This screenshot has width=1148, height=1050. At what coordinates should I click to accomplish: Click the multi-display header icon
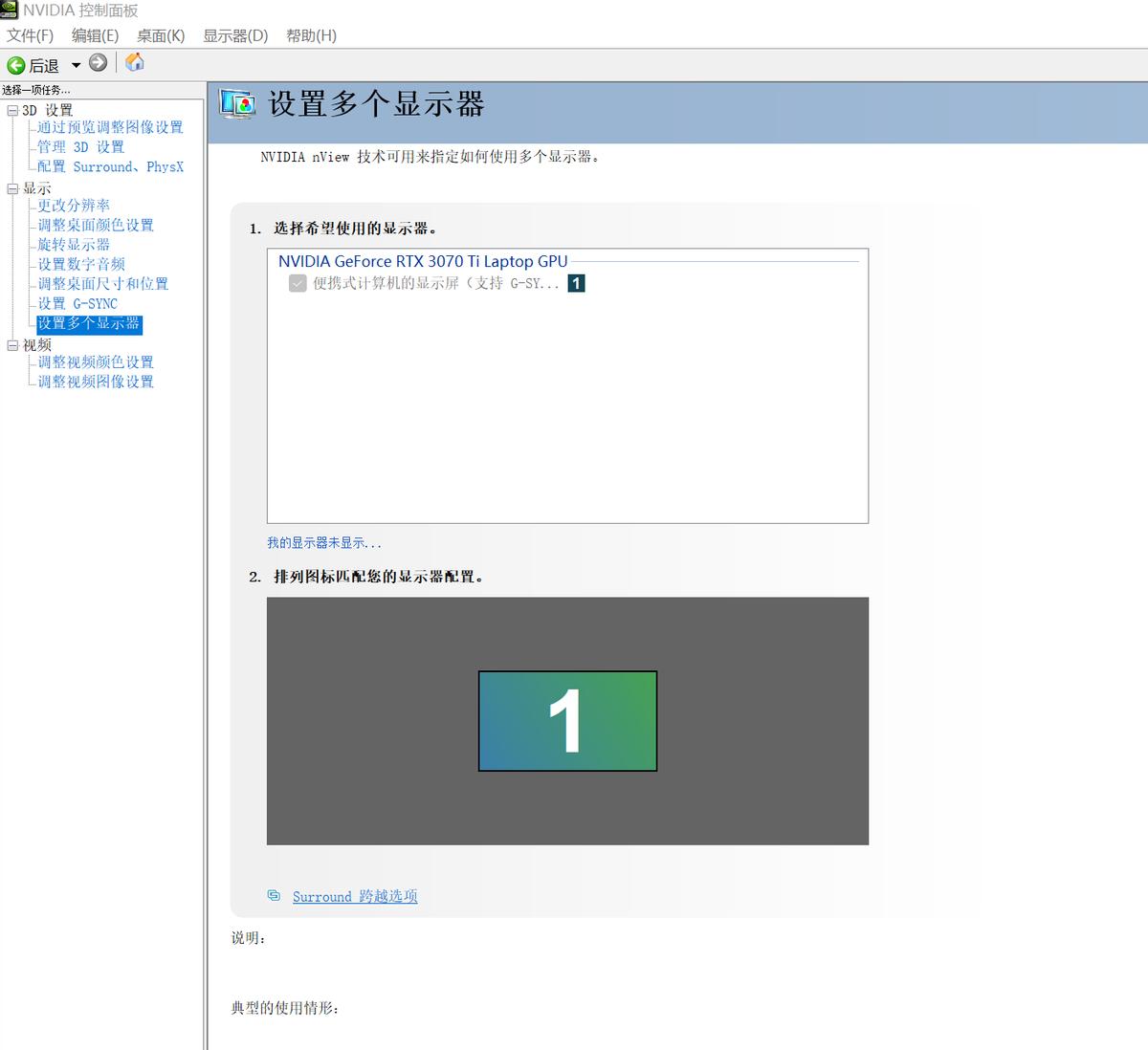236,102
